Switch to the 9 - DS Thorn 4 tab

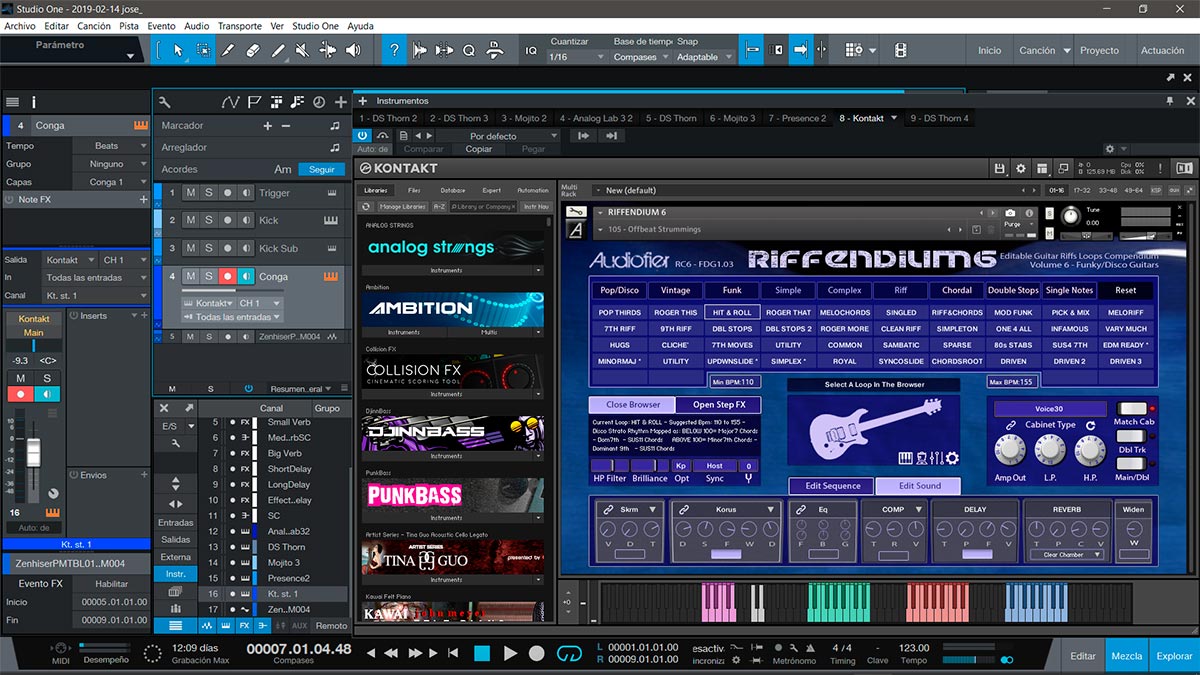tap(939, 118)
